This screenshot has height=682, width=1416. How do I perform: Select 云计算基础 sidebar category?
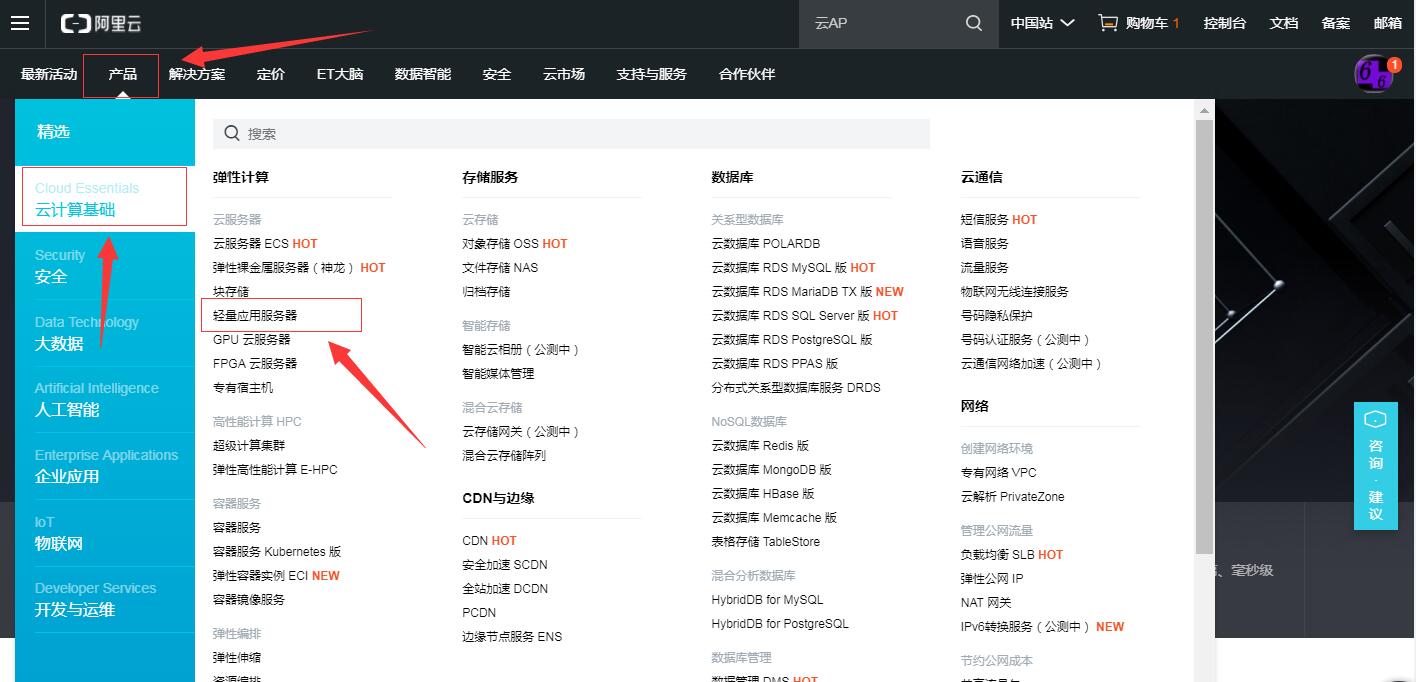click(105, 197)
